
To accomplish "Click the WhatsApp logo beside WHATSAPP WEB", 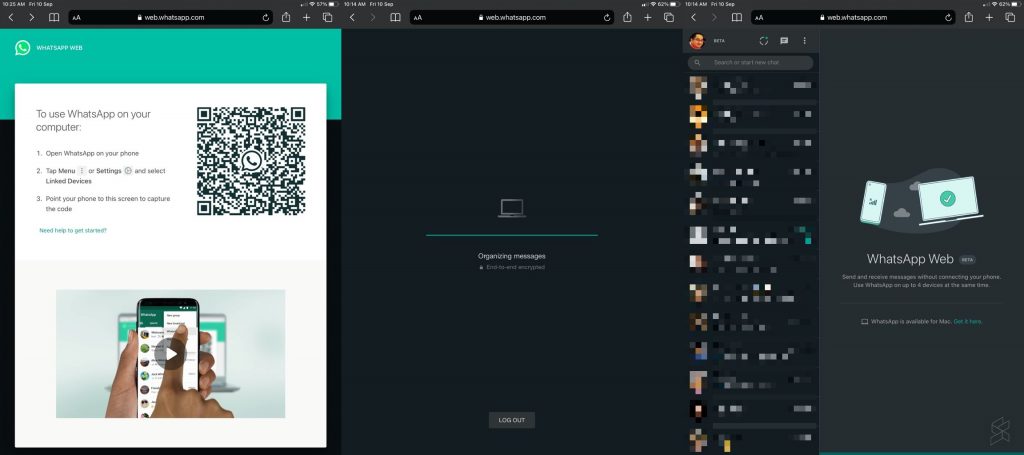I will click(22, 47).
